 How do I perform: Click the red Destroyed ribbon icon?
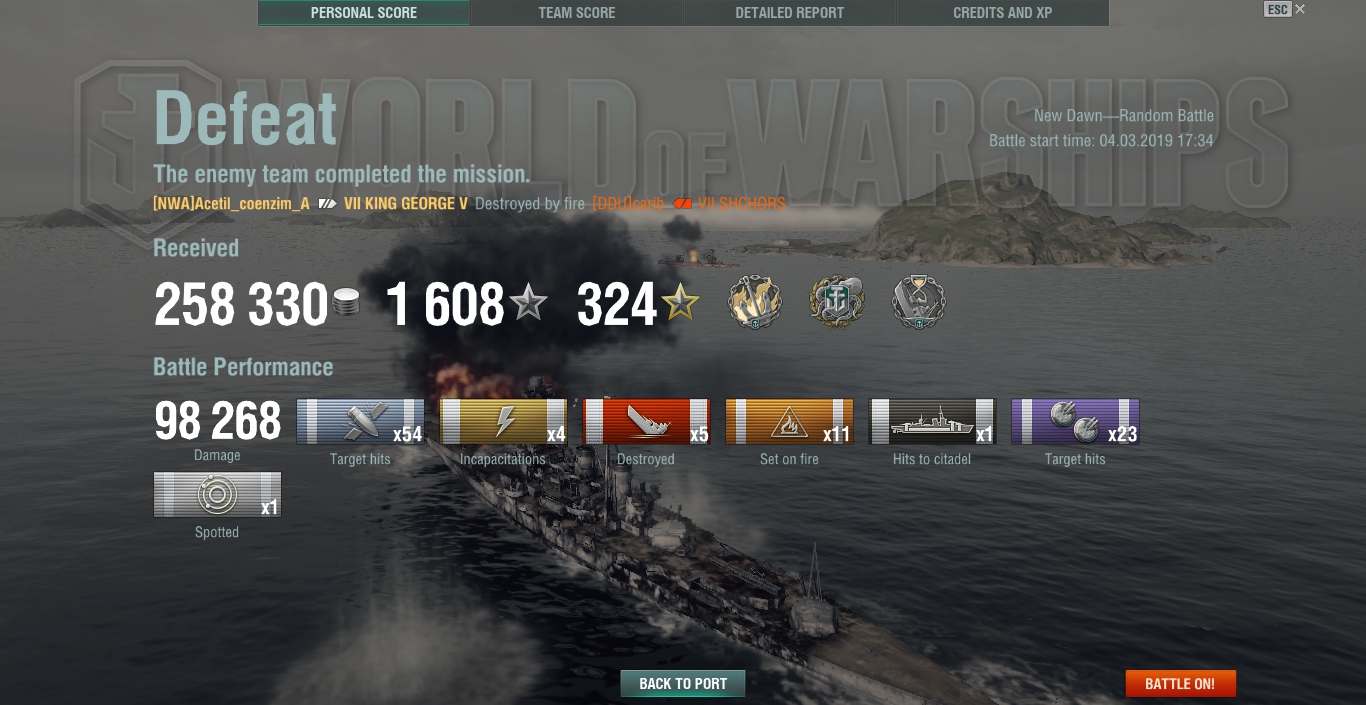pos(646,421)
